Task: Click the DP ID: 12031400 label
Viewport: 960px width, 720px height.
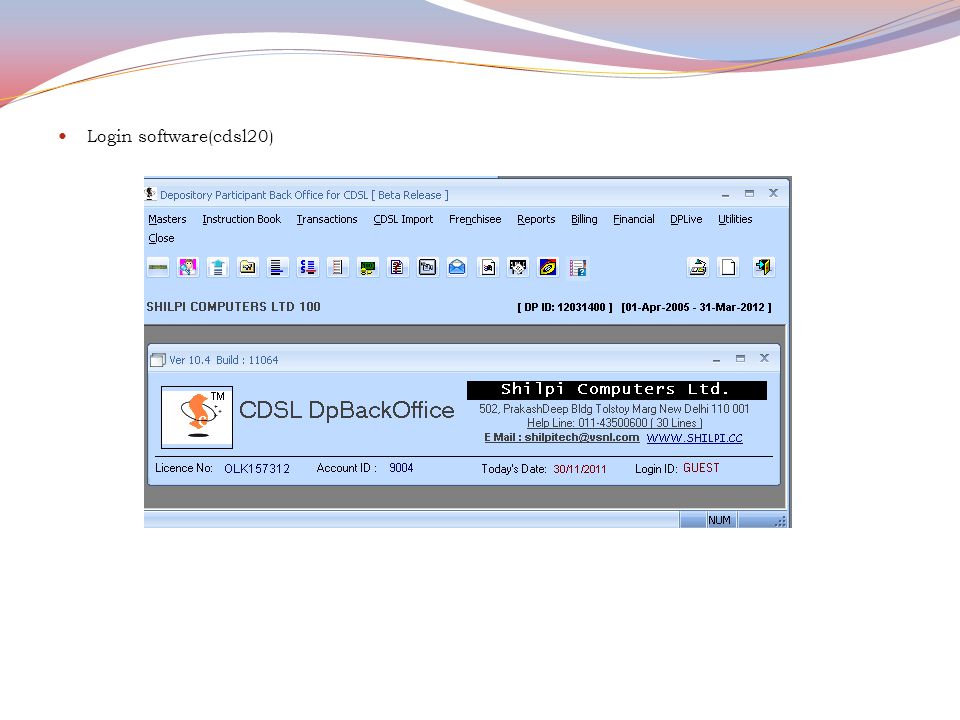Action: click(564, 307)
